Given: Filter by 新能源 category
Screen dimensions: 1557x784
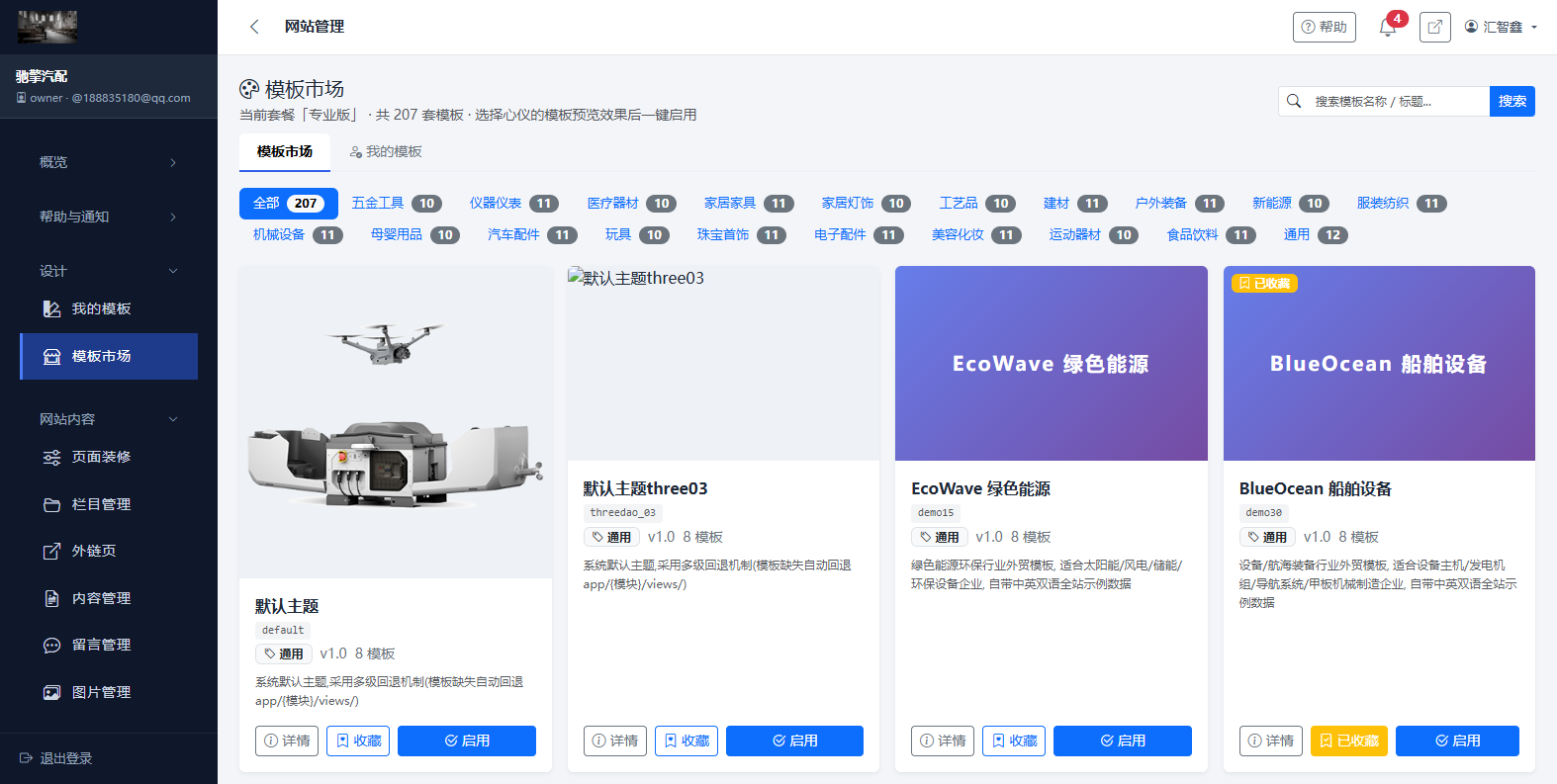Looking at the screenshot, I should pos(1290,203).
